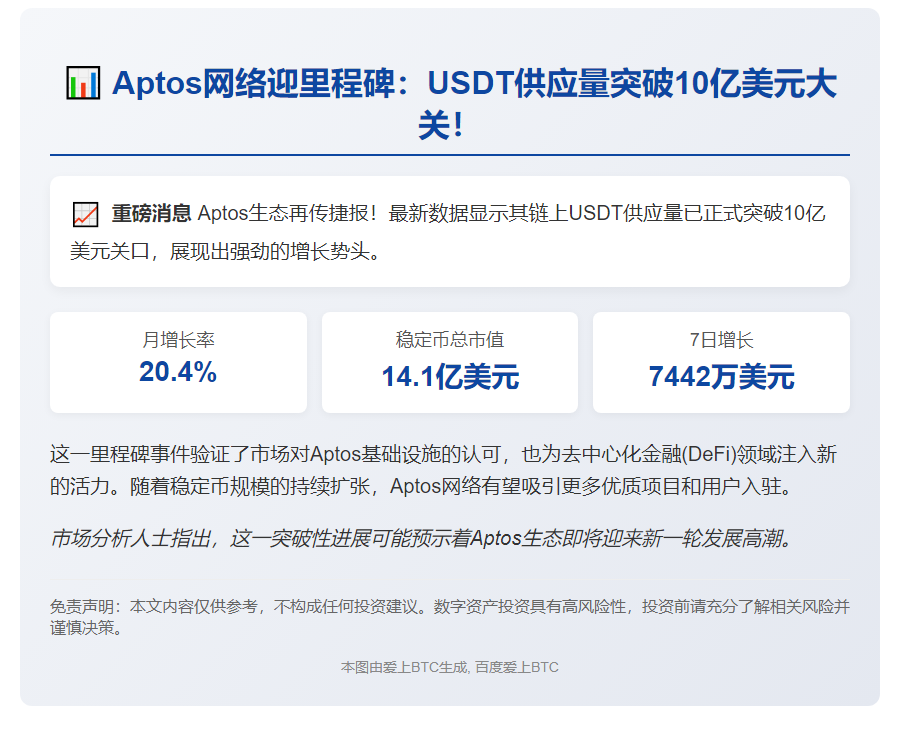
Task: Click the '7442万美元' value
Action: [x=721, y=377]
